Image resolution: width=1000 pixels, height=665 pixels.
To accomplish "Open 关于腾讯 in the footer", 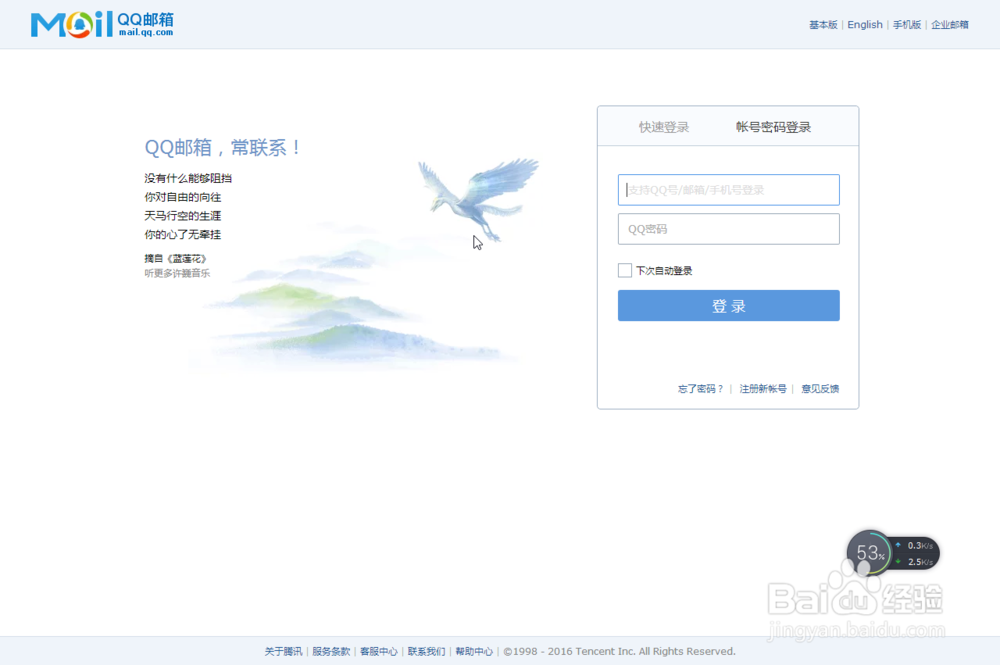I will point(283,652).
